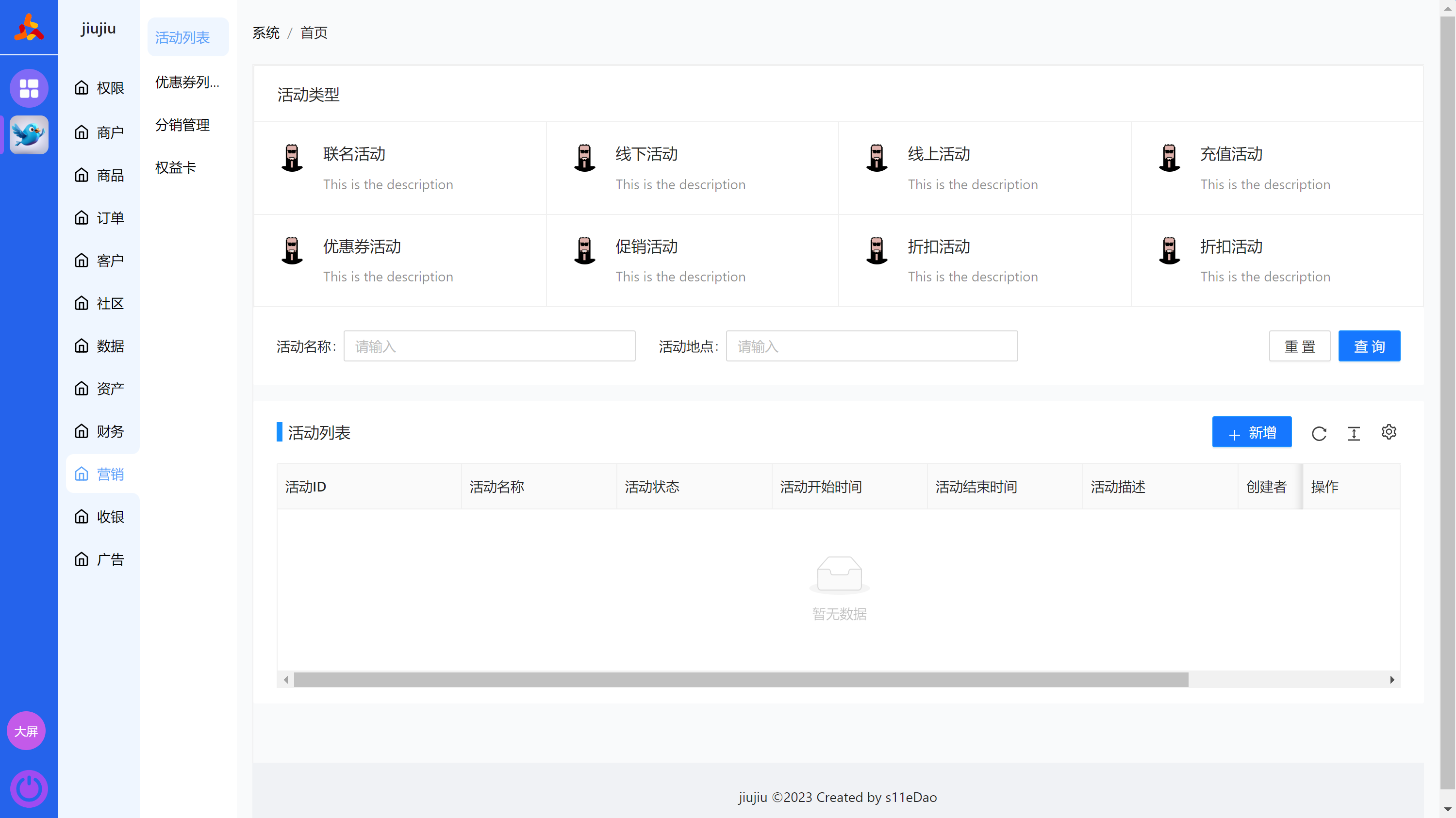Click the table's horizontal scrollbar right arrow
This screenshot has width=1456, height=818.
pos(1391,680)
